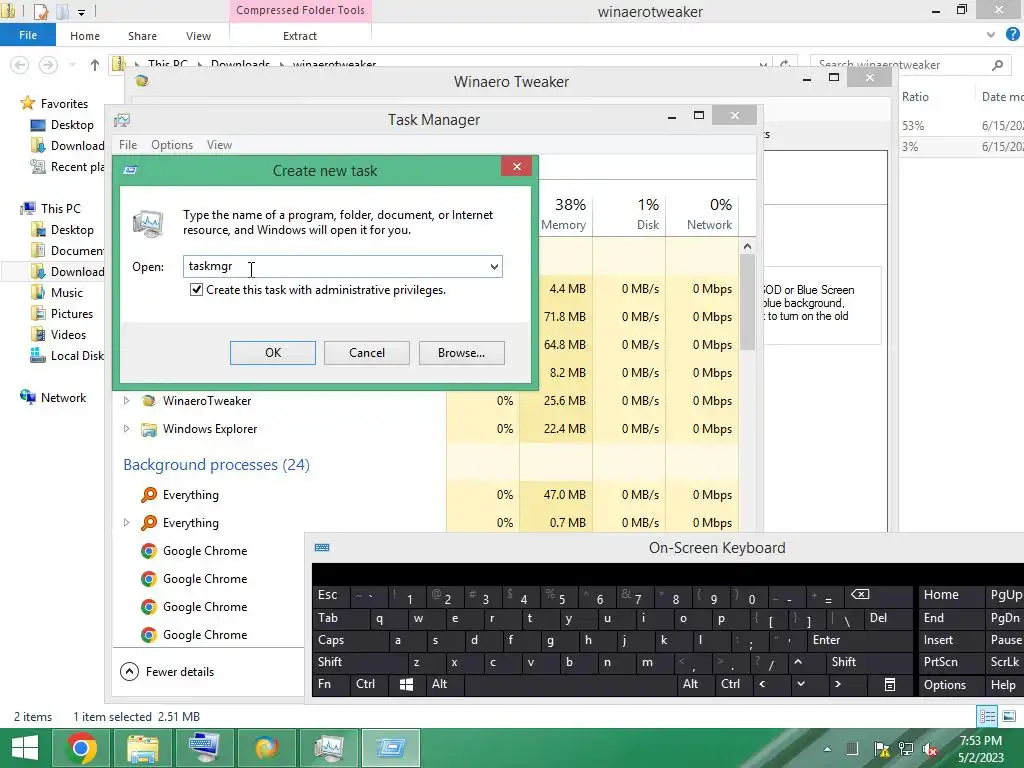
Task: Click OK in Create new task dialog
Action: 272,353
